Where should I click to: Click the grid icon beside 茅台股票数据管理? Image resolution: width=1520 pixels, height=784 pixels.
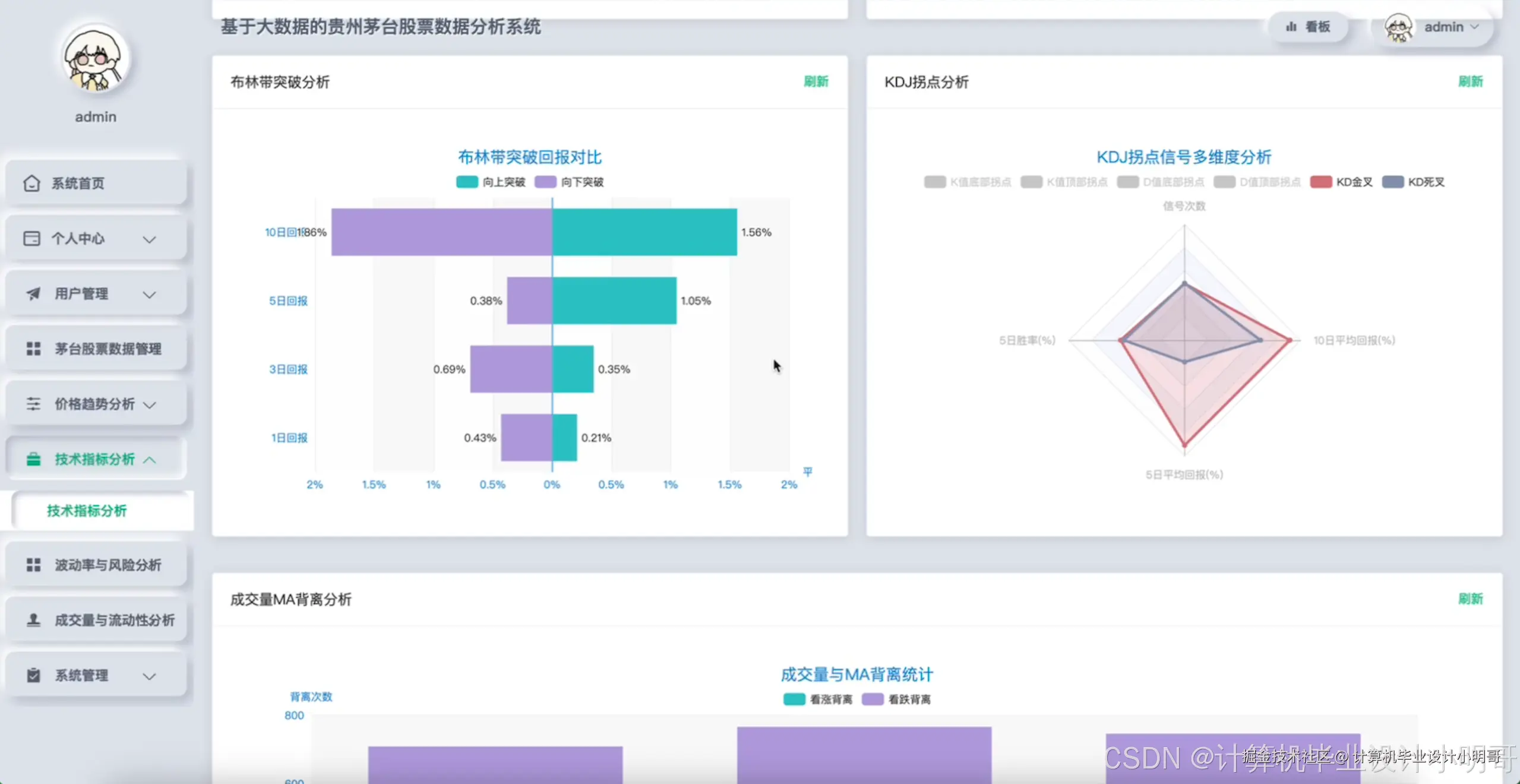pos(34,349)
